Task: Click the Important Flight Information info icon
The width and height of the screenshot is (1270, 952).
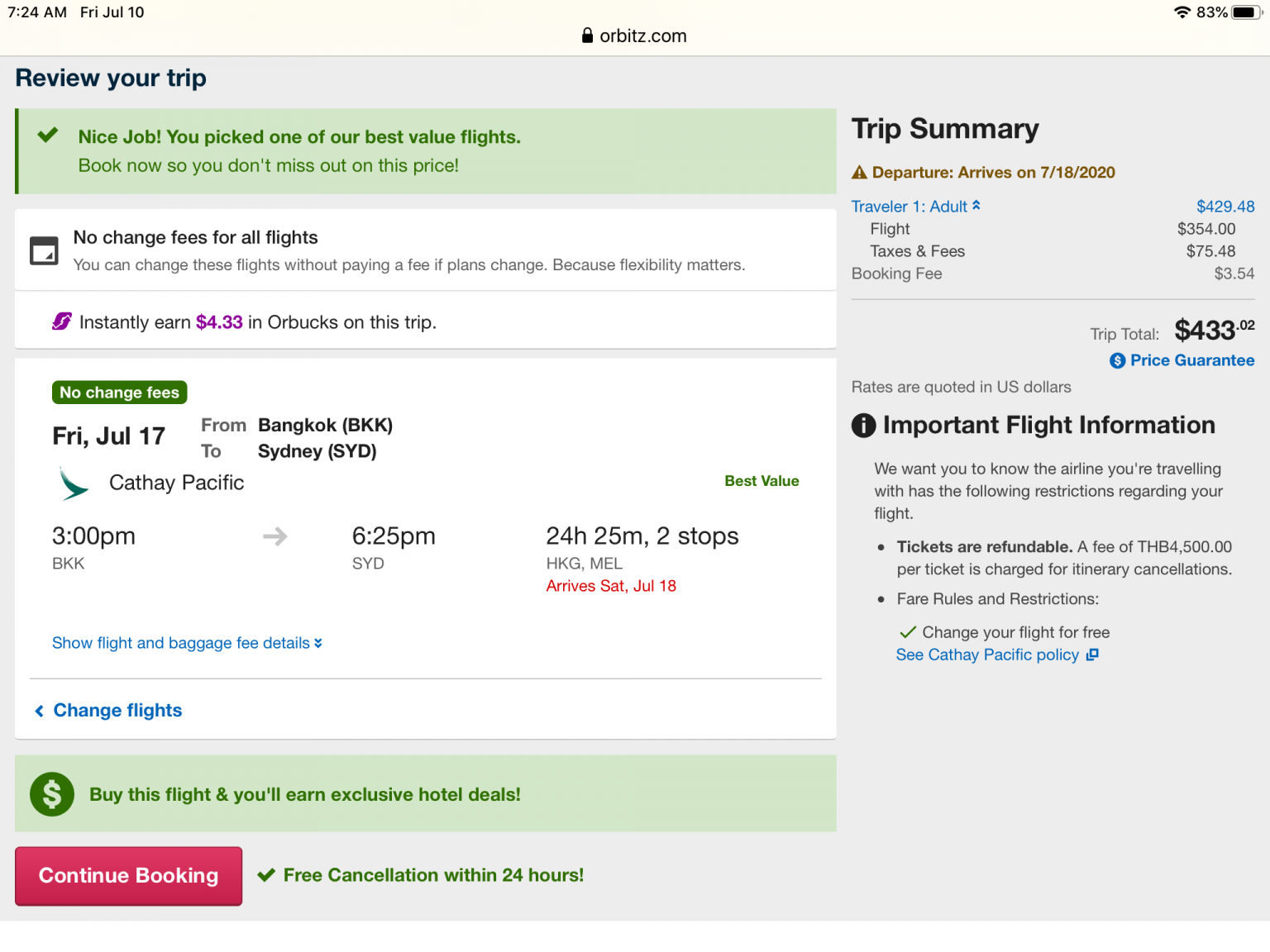Action: click(863, 426)
